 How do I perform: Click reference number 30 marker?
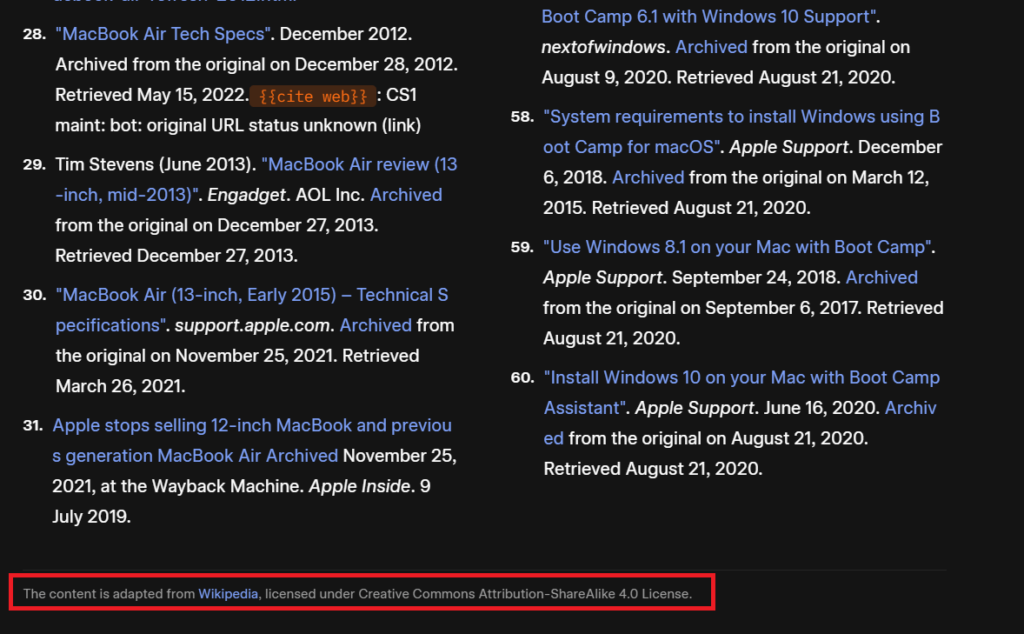click(34, 295)
